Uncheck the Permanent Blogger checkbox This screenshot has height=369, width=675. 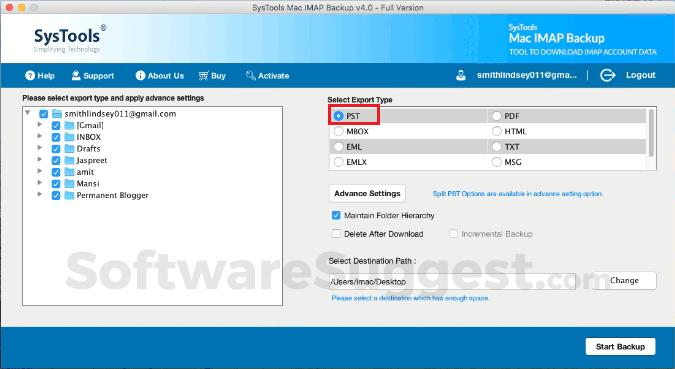point(56,195)
